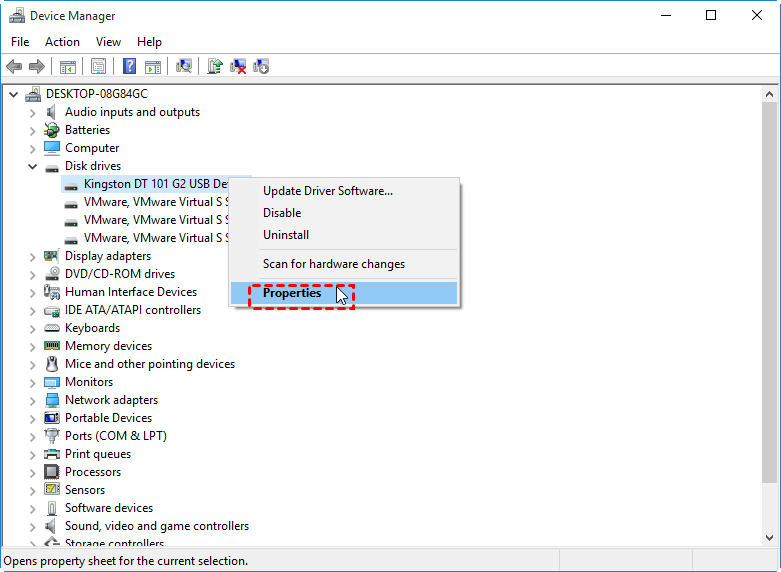Click the Disable device toolbar icon
The width and height of the screenshot is (781, 572).
click(x=261, y=66)
